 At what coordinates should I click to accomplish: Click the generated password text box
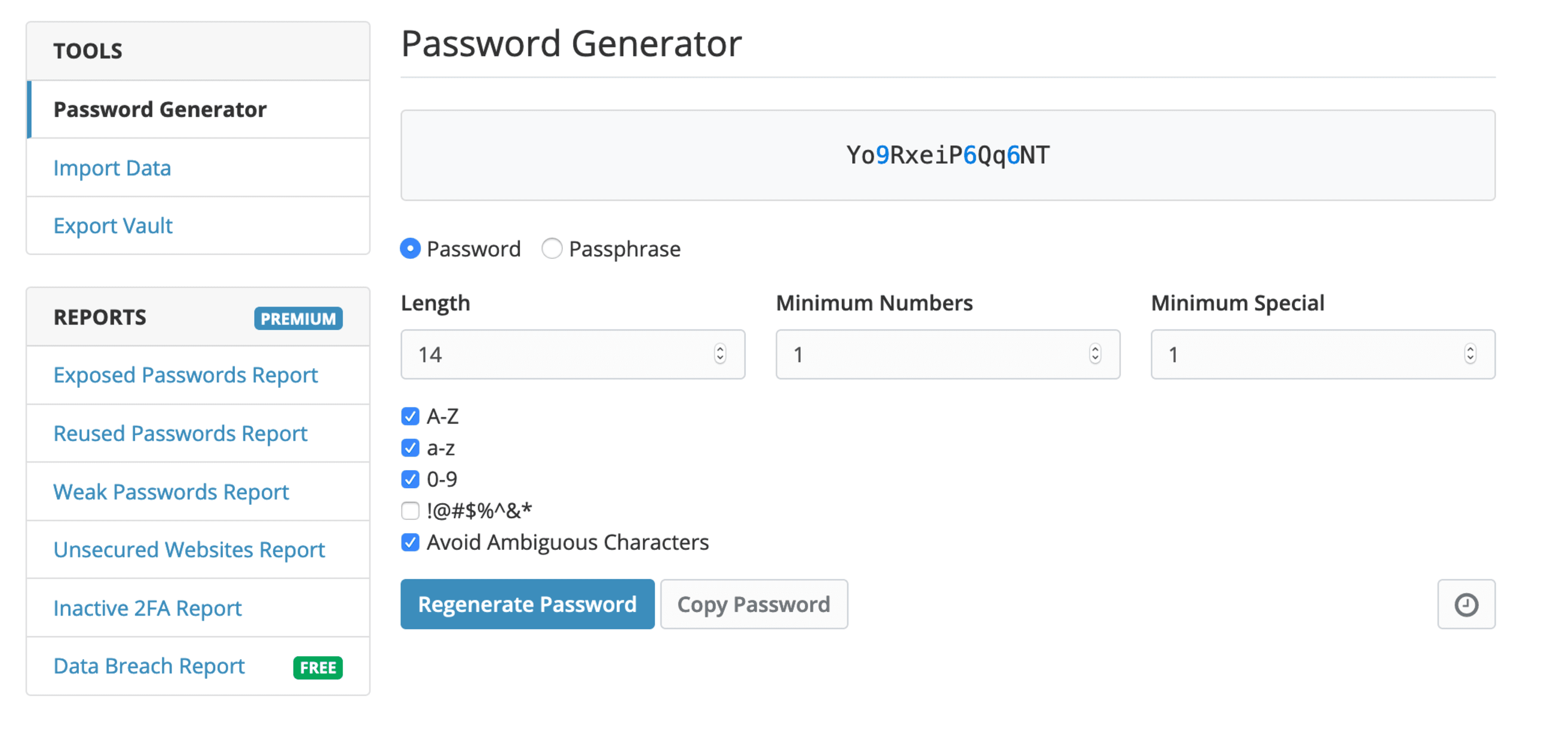click(947, 155)
